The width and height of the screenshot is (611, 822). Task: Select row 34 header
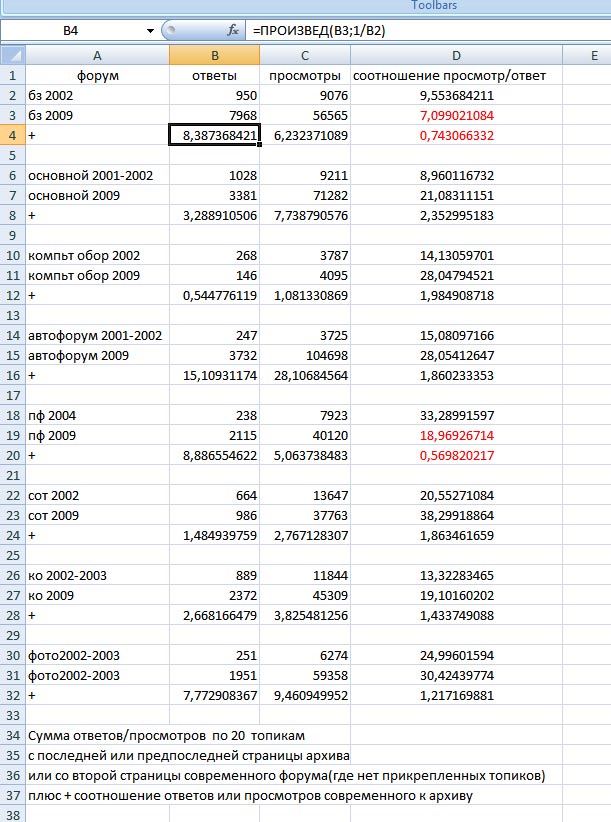click(12, 735)
